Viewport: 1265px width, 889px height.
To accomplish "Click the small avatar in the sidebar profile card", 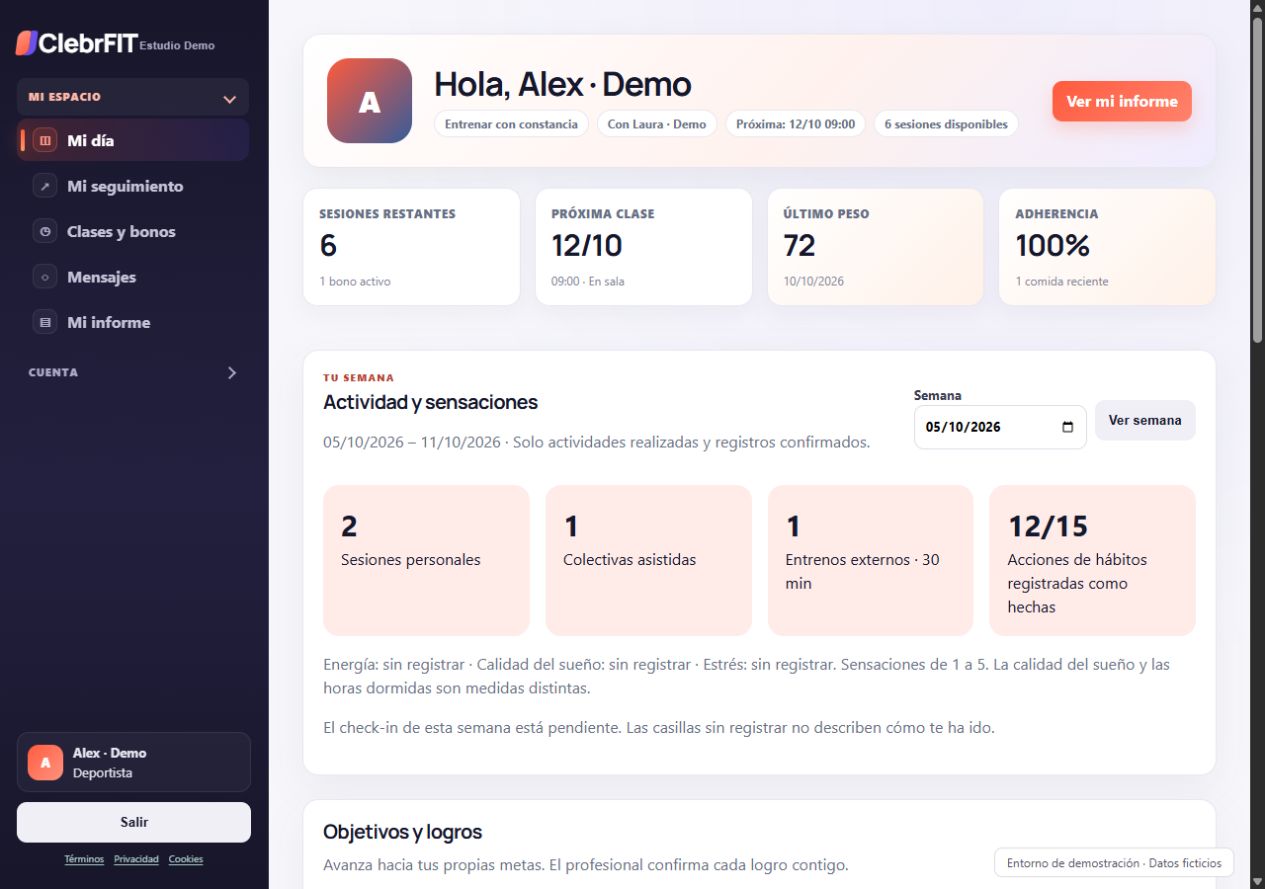I will pos(45,762).
